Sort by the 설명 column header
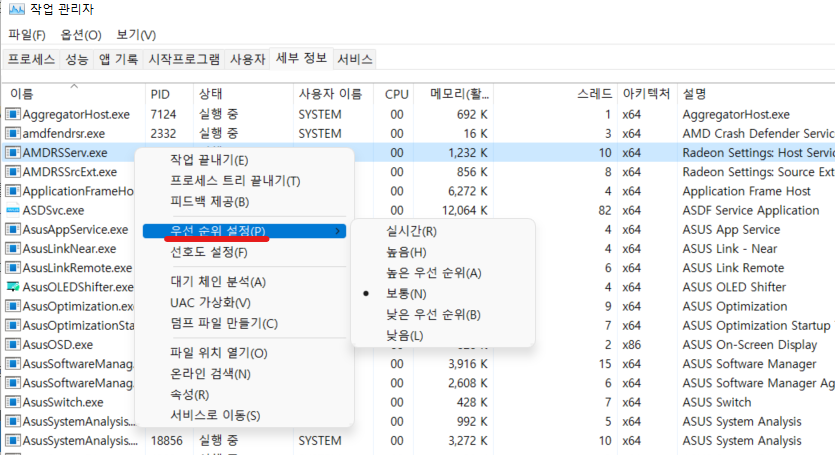 coord(756,94)
